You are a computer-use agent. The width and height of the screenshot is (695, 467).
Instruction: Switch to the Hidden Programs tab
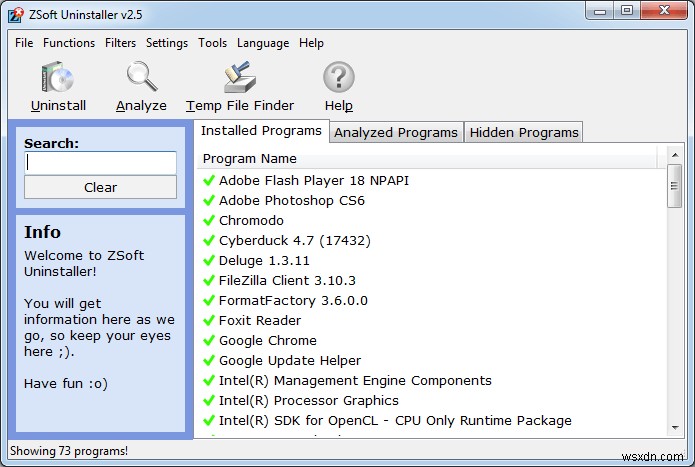[524, 132]
